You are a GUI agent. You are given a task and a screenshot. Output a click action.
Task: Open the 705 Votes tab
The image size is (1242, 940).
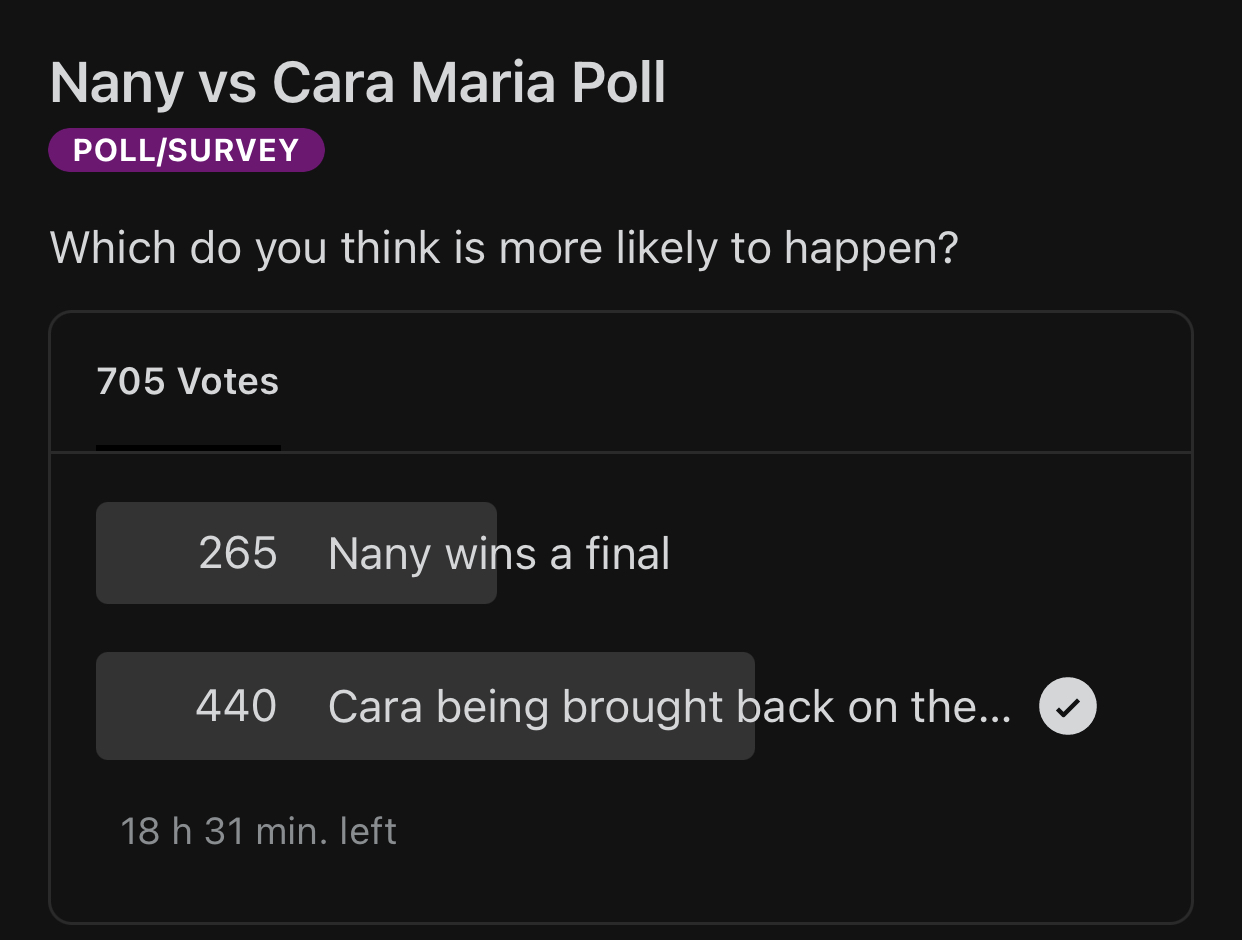coord(188,381)
